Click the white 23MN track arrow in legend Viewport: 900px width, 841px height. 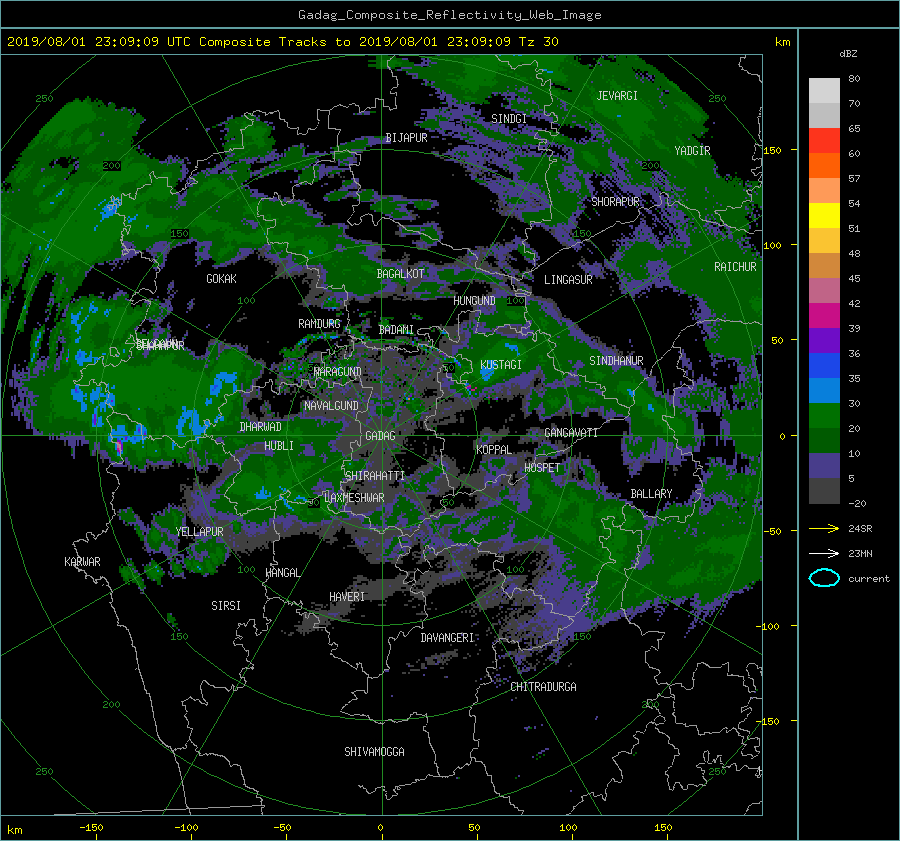click(x=824, y=553)
